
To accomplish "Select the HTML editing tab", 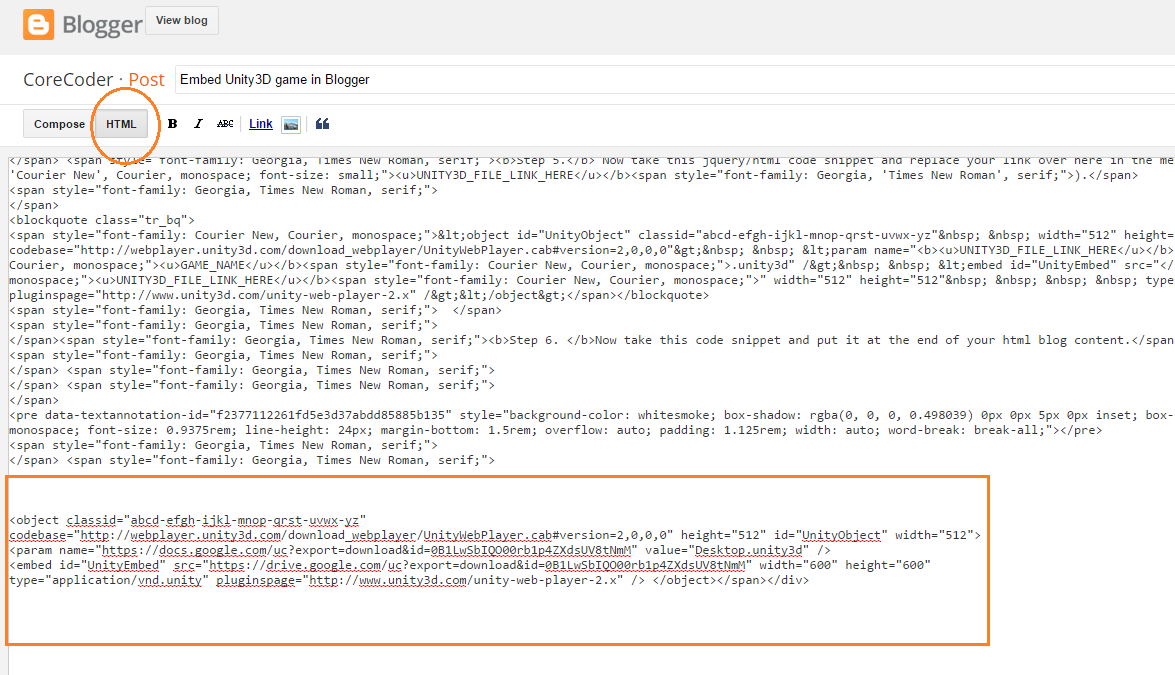I will [x=120, y=123].
